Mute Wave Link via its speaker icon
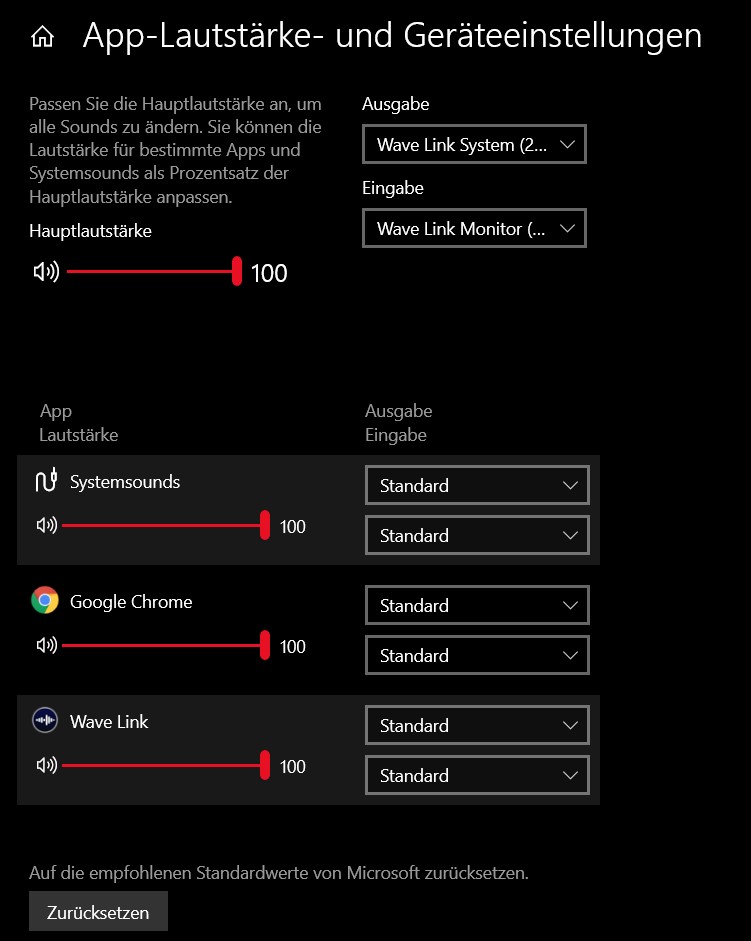 [46, 766]
